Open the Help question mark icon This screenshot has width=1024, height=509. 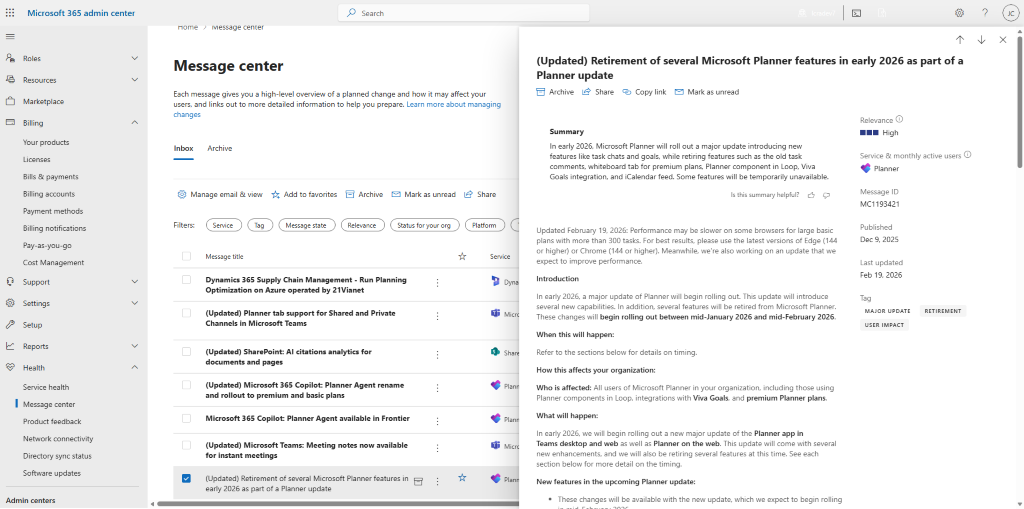click(985, 12)
